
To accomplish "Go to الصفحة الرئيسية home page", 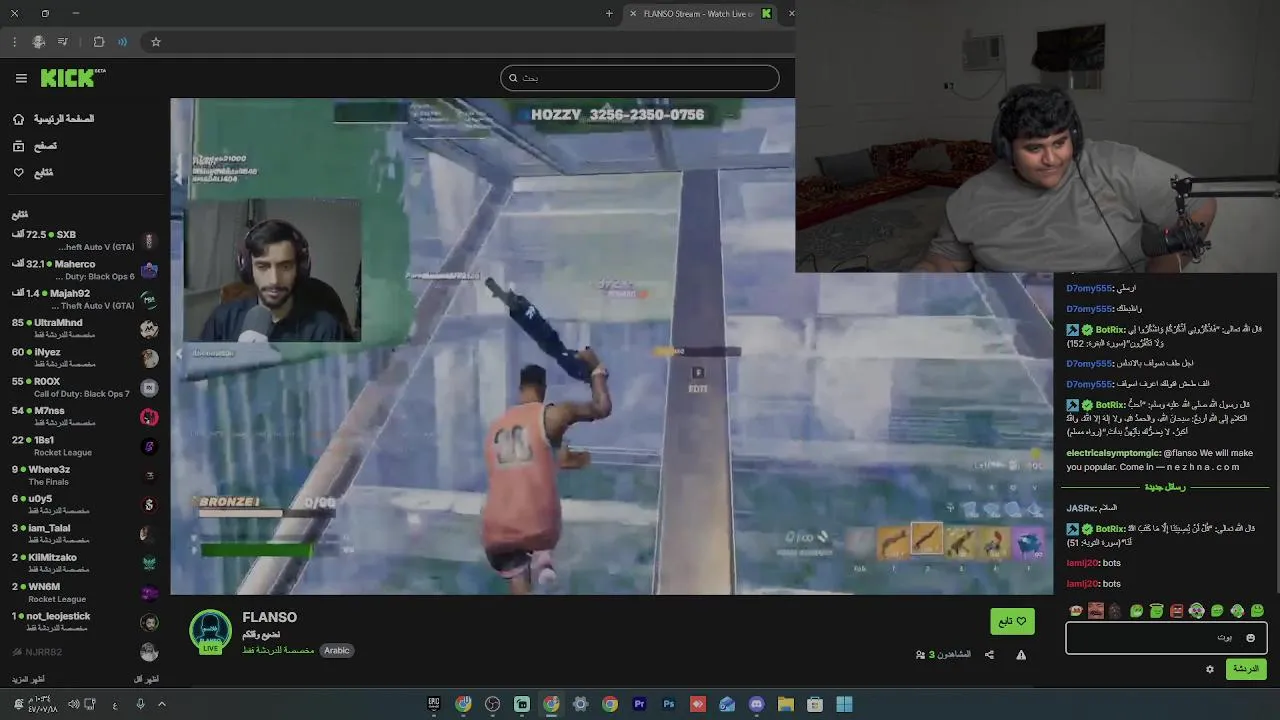I will click(x=53, y=119).
